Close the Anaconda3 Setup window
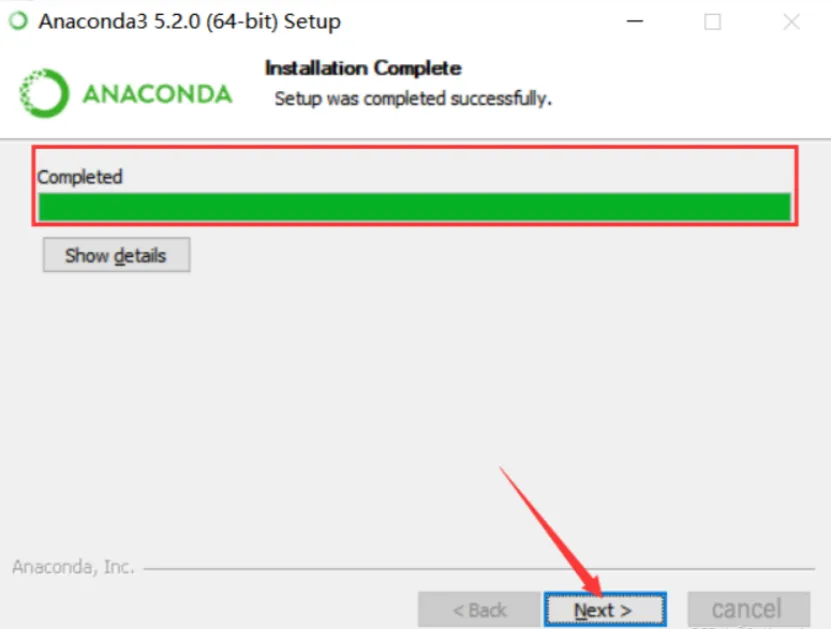 (x=791, y=22)
